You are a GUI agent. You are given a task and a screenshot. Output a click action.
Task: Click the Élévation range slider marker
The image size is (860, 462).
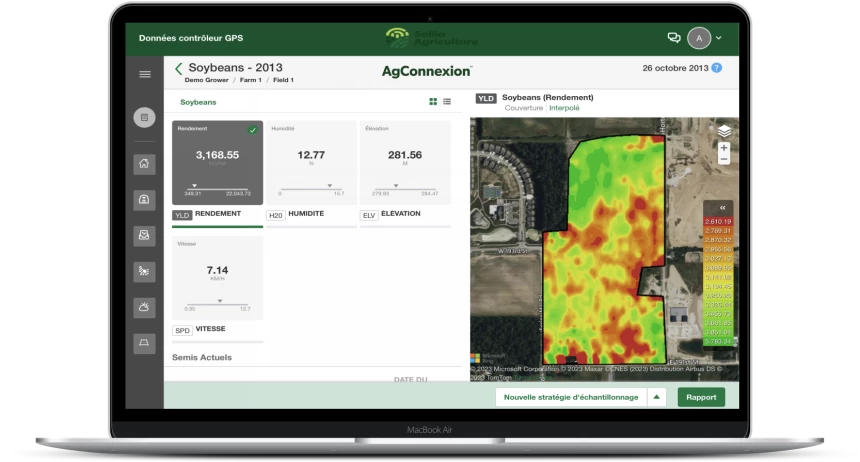tap(396, 185)
